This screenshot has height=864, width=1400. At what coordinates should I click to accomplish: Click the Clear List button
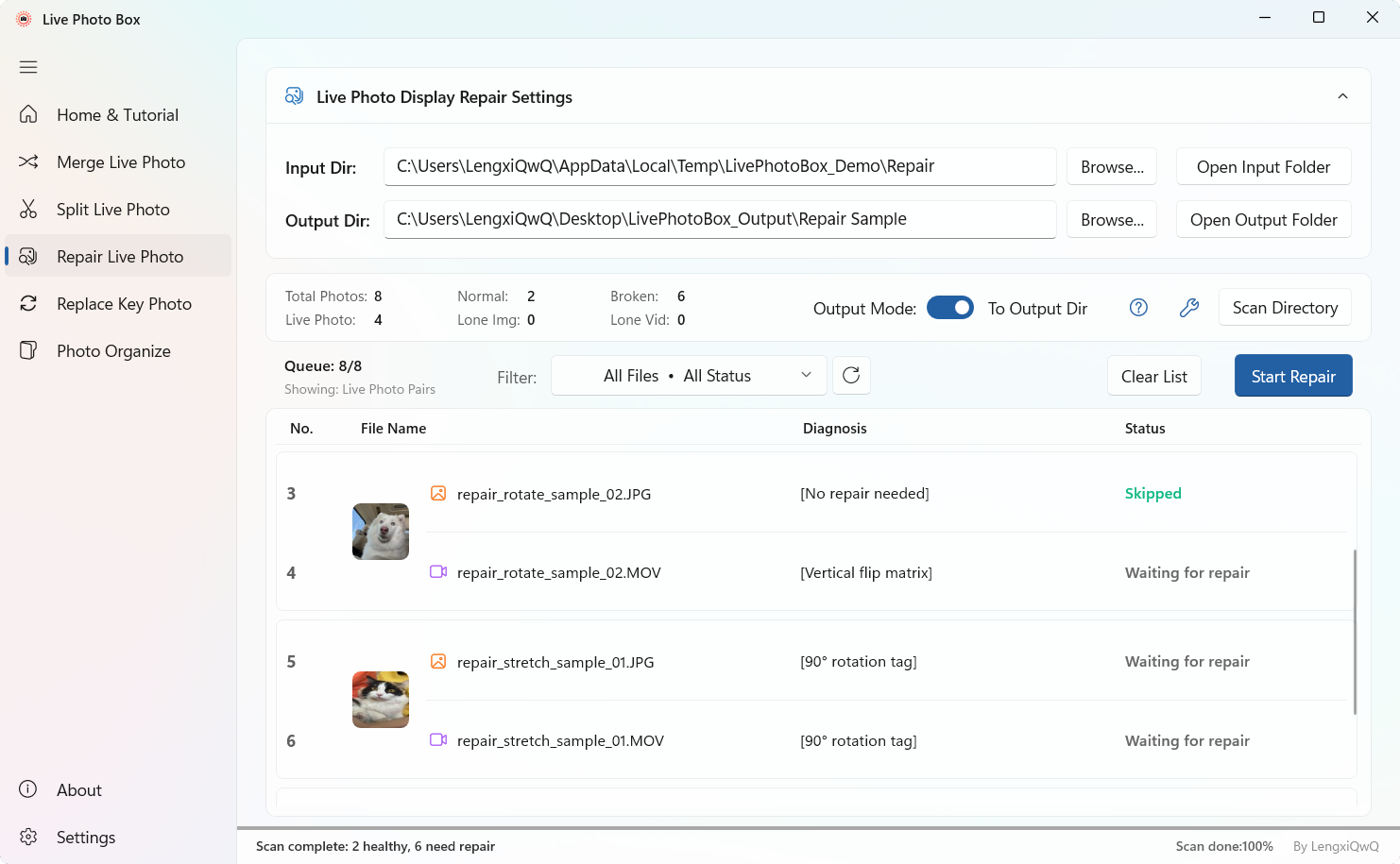(1154, 376)
